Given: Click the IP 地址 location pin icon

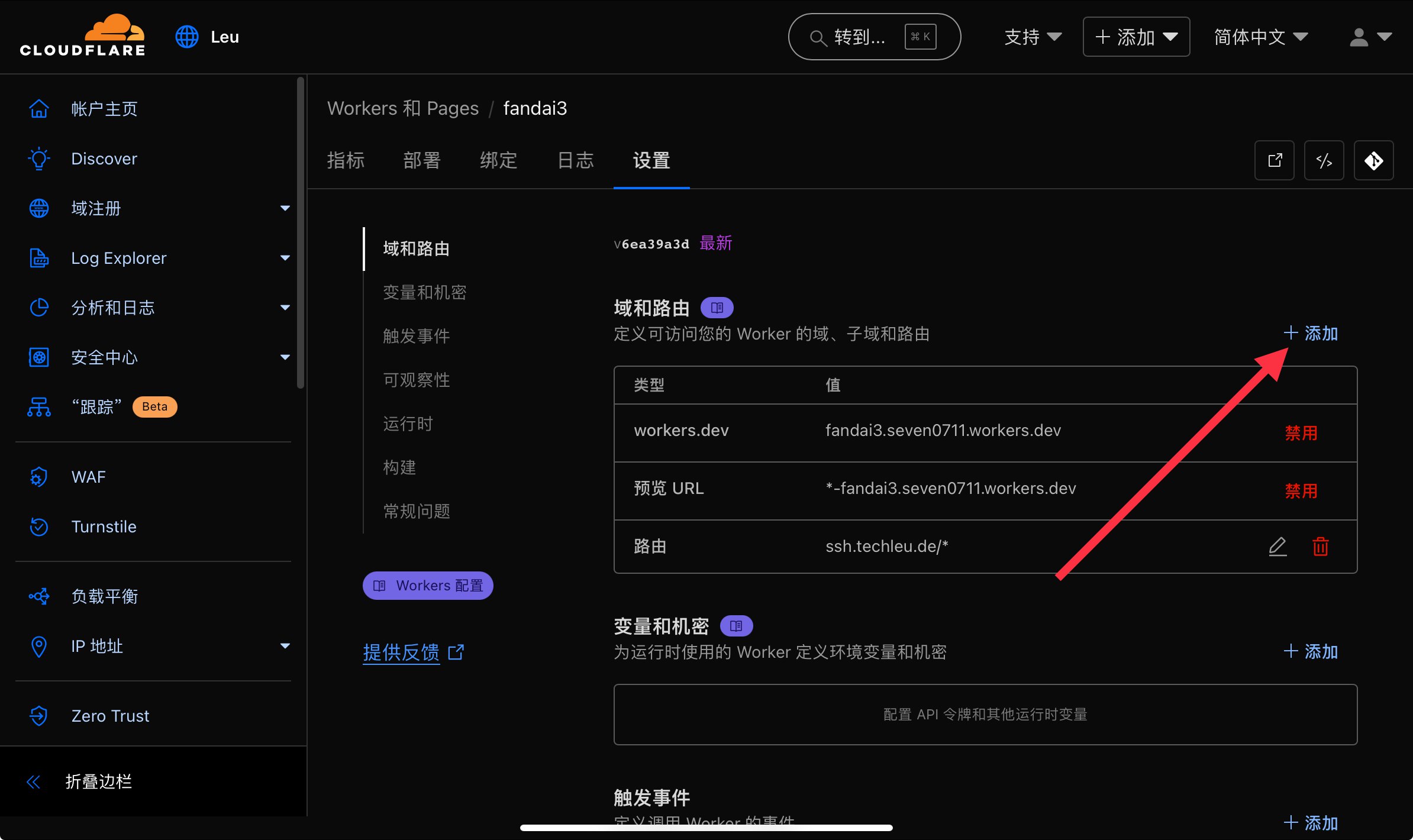Looking at the screenshot, I should click(x=39, y=646).
